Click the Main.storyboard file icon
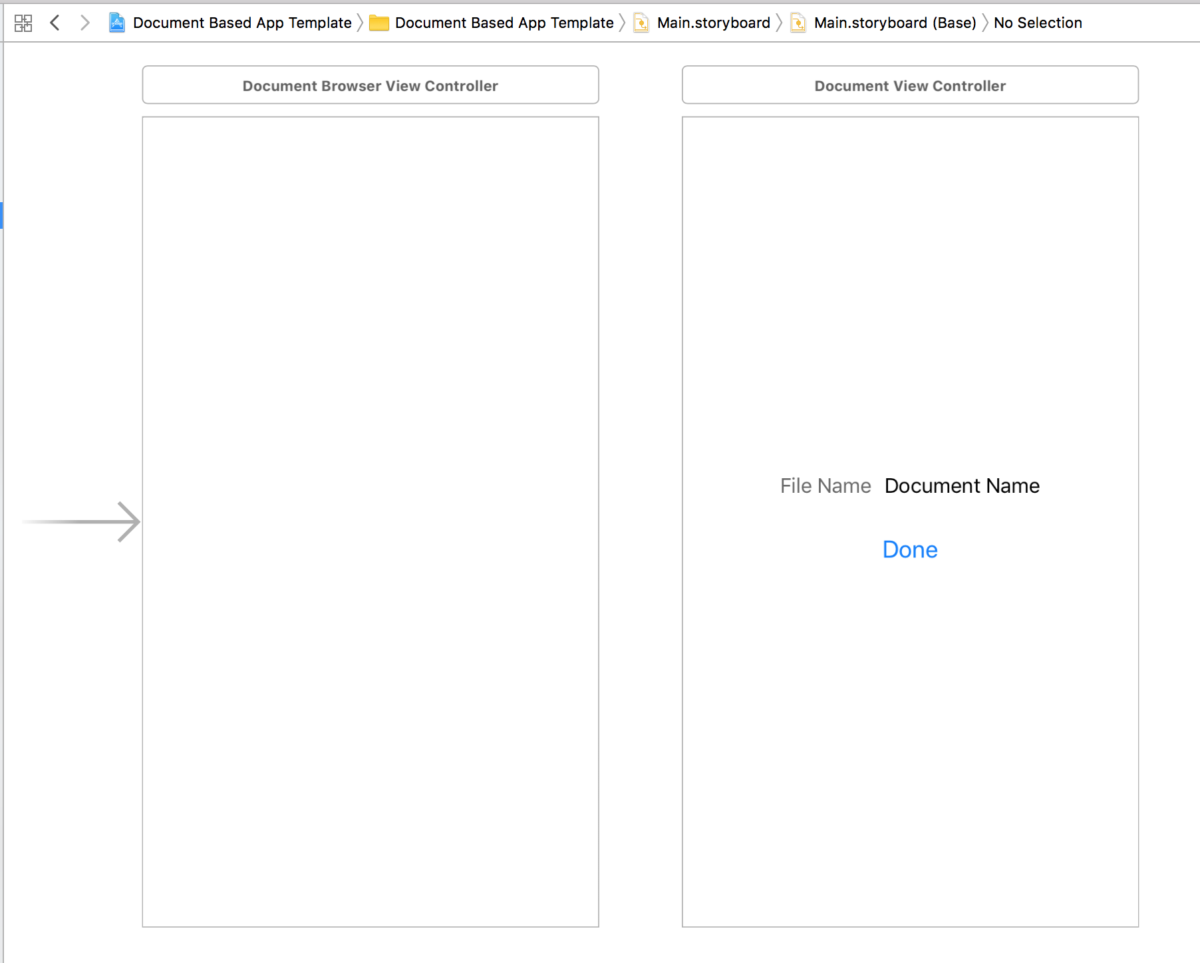 pos(640,22)
